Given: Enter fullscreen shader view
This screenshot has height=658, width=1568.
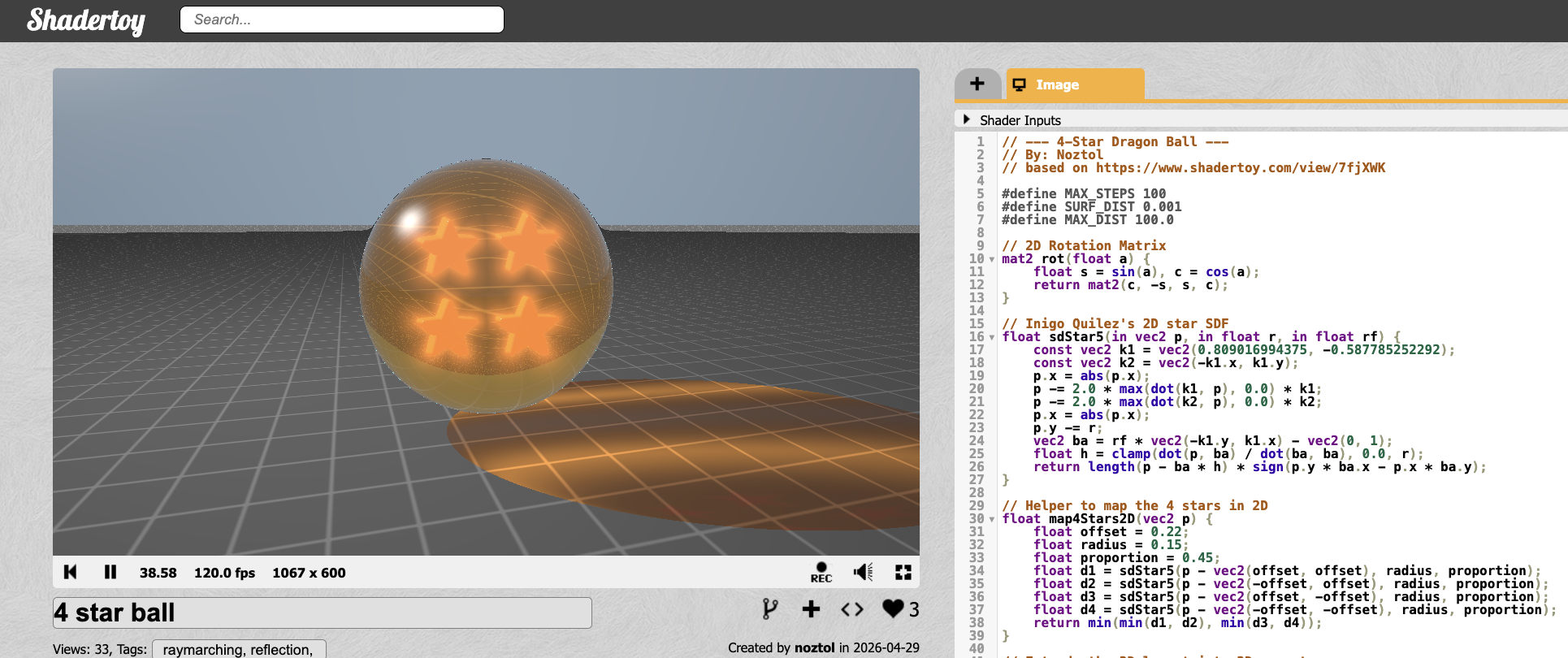Looking at the screenshot, I should click(x=903, y=572).
